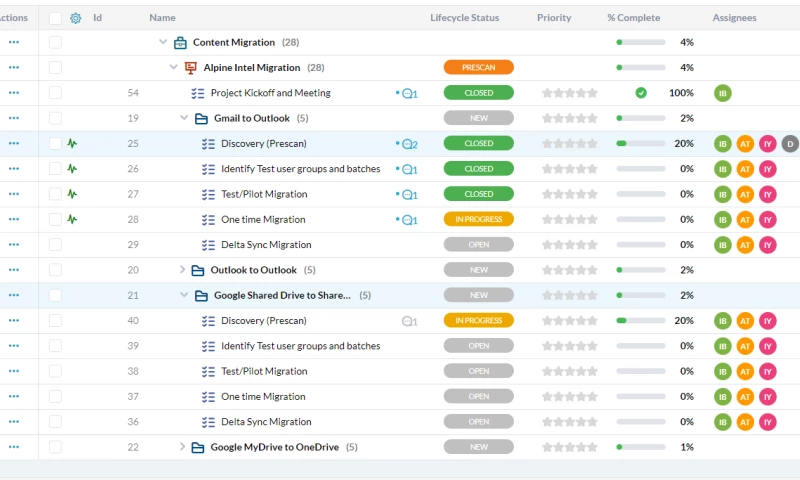Set priority stars for row 25 Discovery (Prescan)
The image size is (800, 480).
coord(569,144)
